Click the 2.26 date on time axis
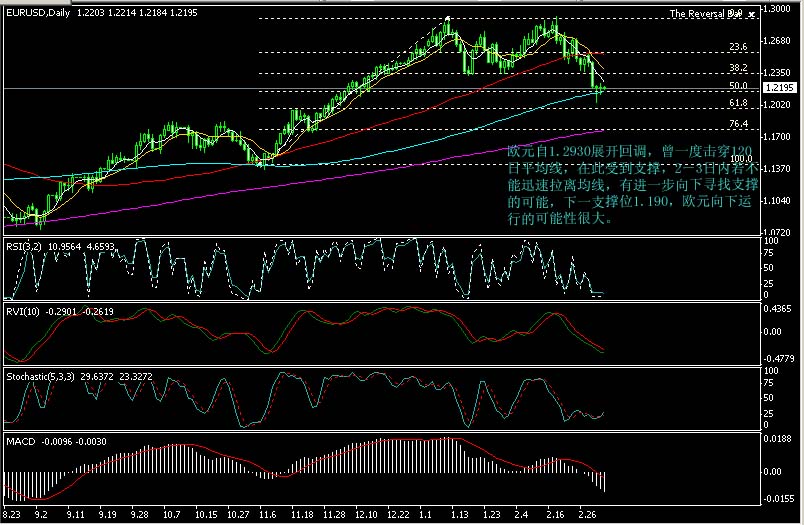 (587, 514)
